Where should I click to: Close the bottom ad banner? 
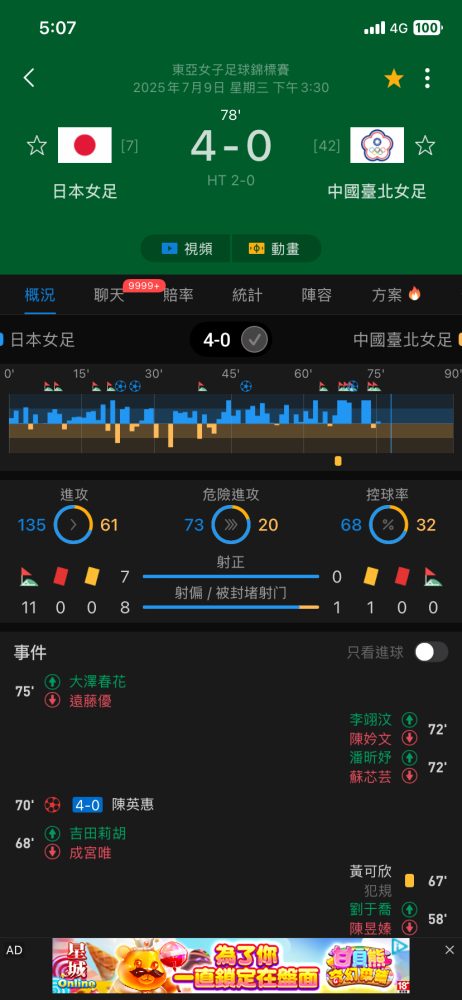tap(449, 950)
